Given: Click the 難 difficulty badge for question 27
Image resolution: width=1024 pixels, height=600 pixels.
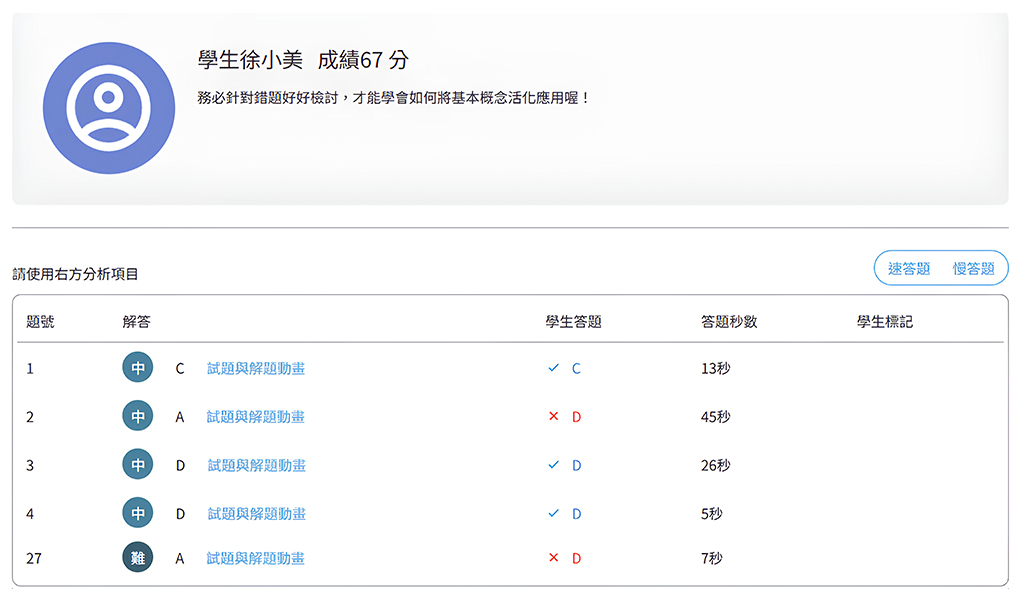Looking at the screenshot, I should pos(138,558).
